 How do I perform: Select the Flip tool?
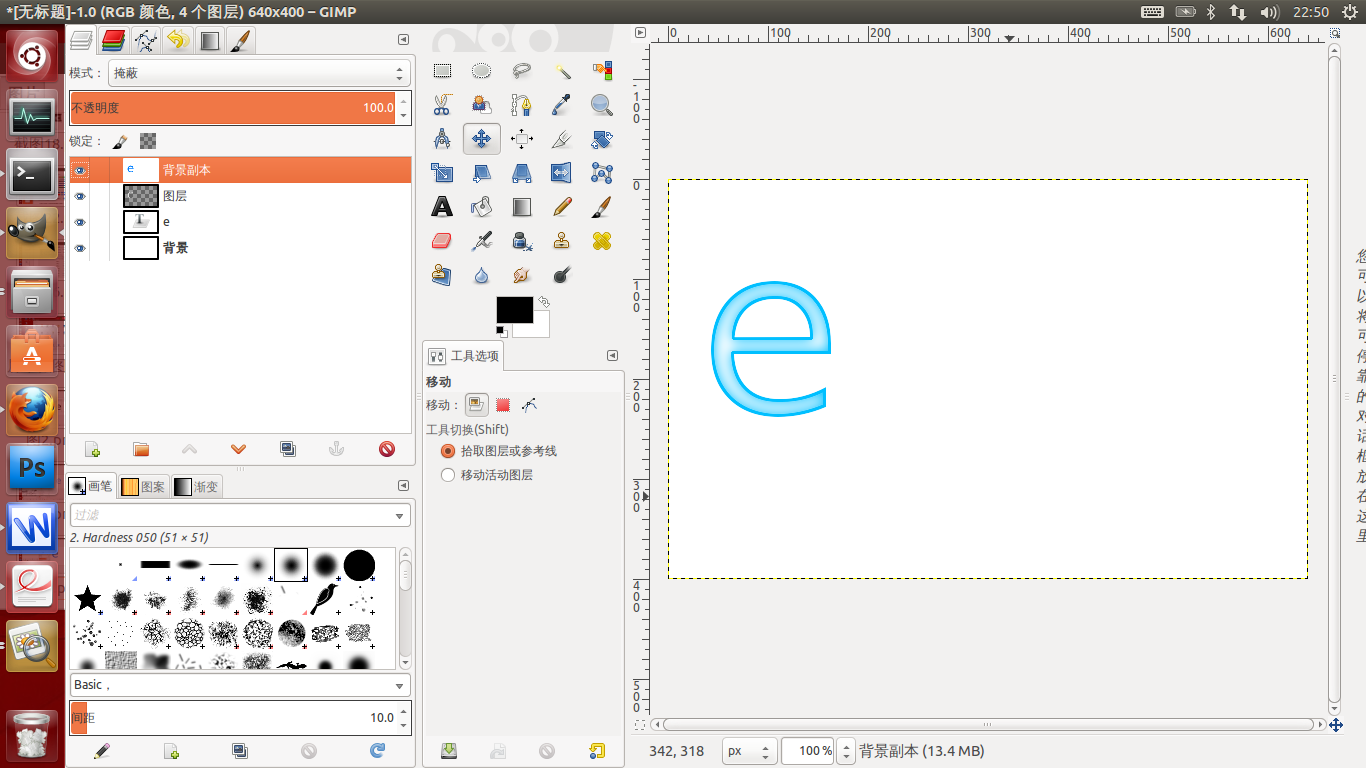pos(562,173)
